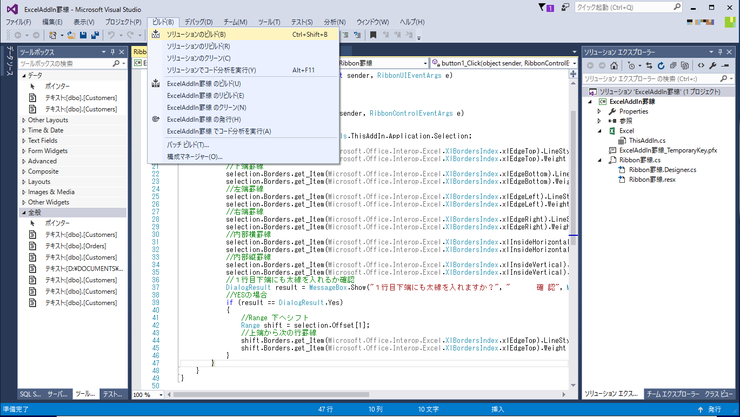Close the Toolbox panel

coord(122,52)
